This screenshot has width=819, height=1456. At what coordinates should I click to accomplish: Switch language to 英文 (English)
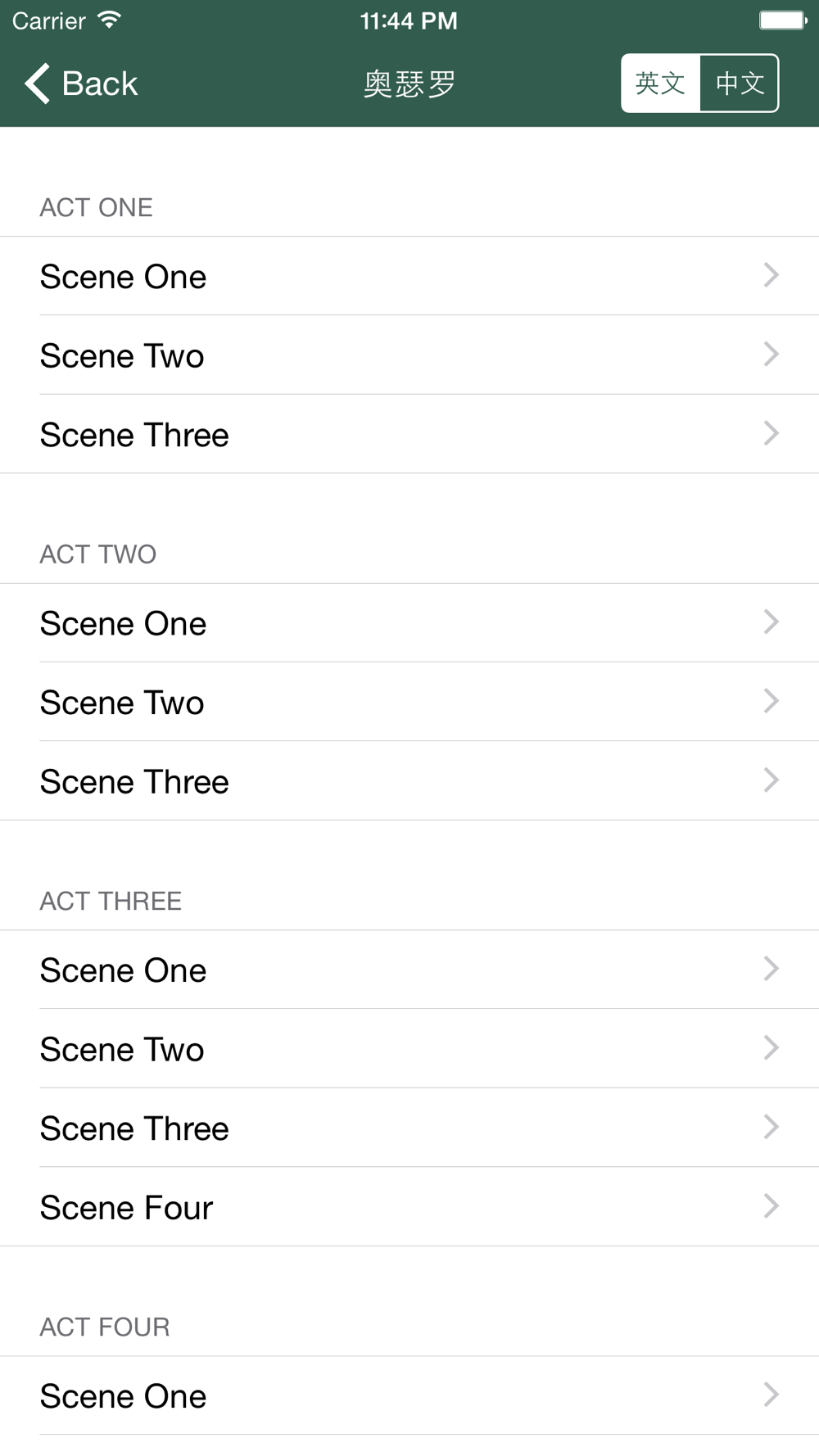[x=661, y=83]
